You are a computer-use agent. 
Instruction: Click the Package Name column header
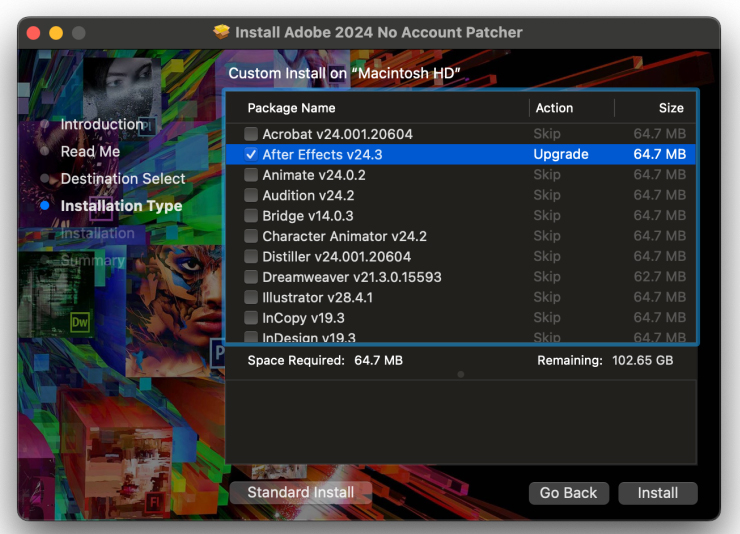click(291, 108)
